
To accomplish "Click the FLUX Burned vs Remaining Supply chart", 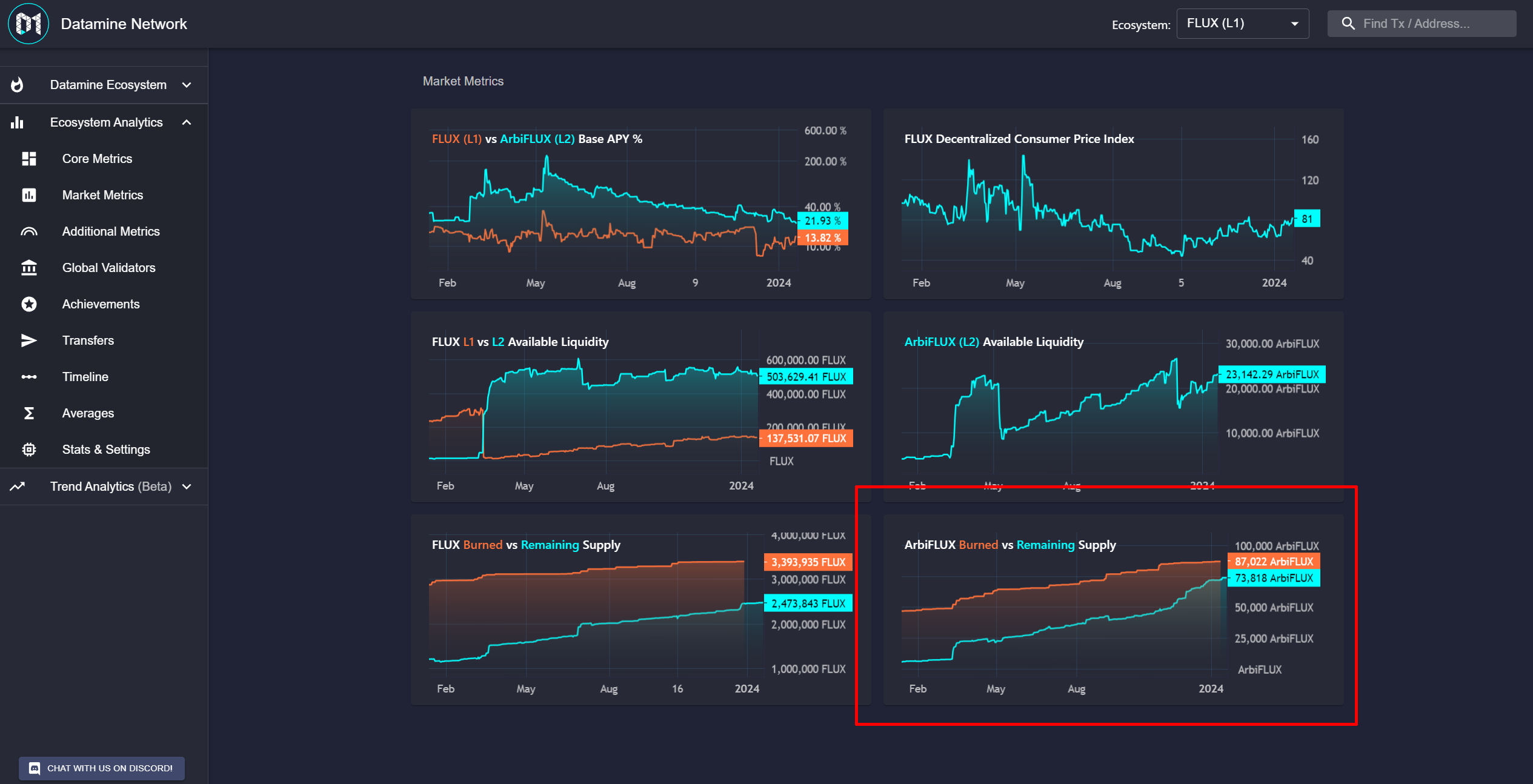I will tap(640, 610).
